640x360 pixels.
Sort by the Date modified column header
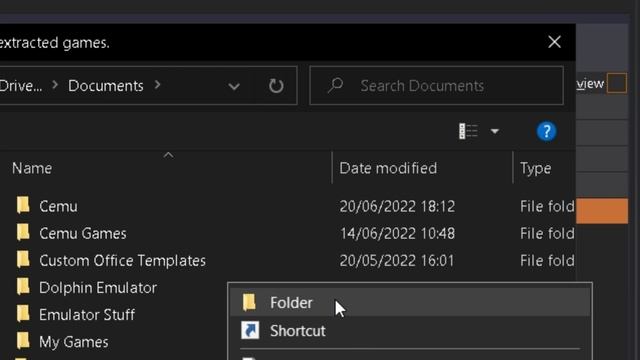(x=388, y=168)
